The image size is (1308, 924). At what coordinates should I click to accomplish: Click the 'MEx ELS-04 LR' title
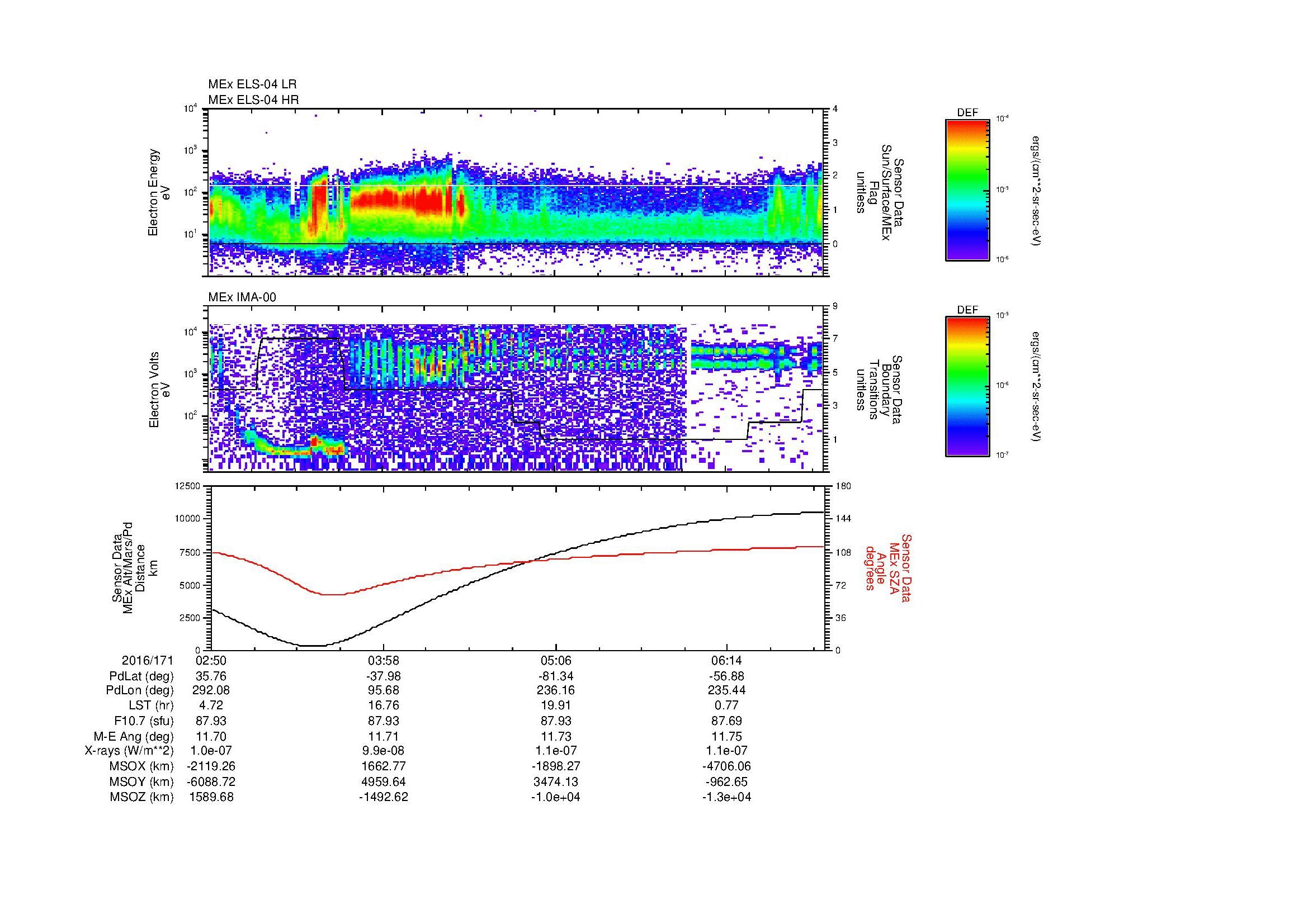[252, 84]
